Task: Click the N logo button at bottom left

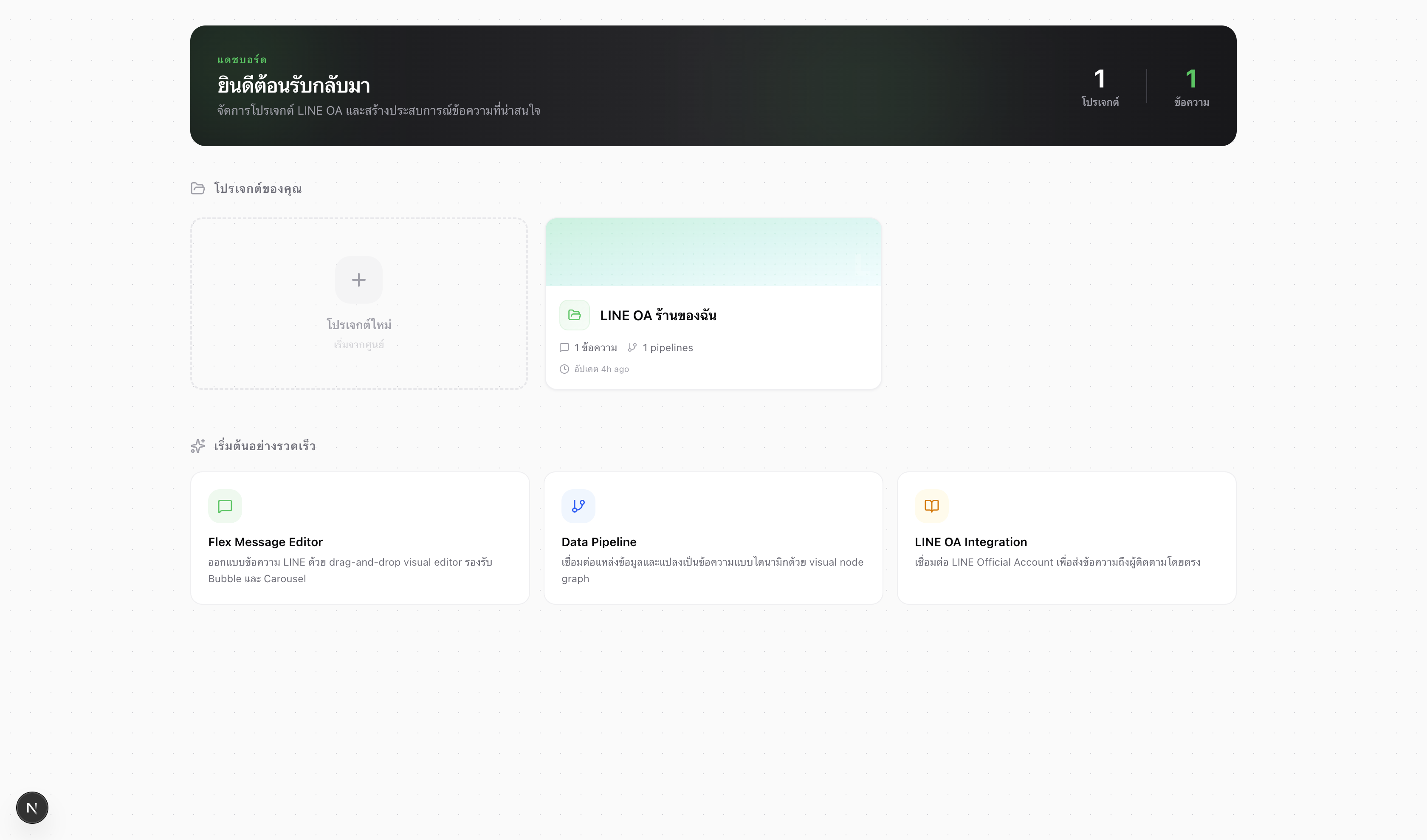Action: [x=32, y=807]
